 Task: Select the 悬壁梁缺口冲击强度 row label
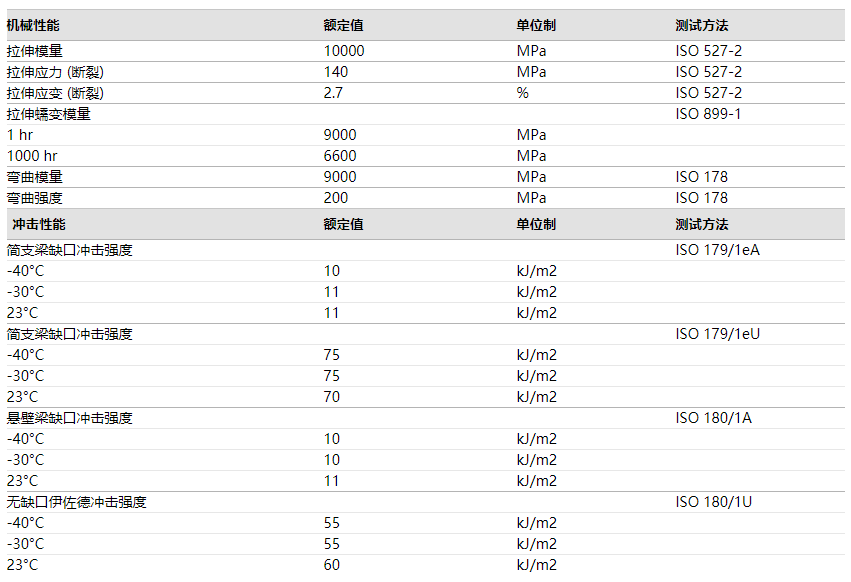tap(70, 418)
